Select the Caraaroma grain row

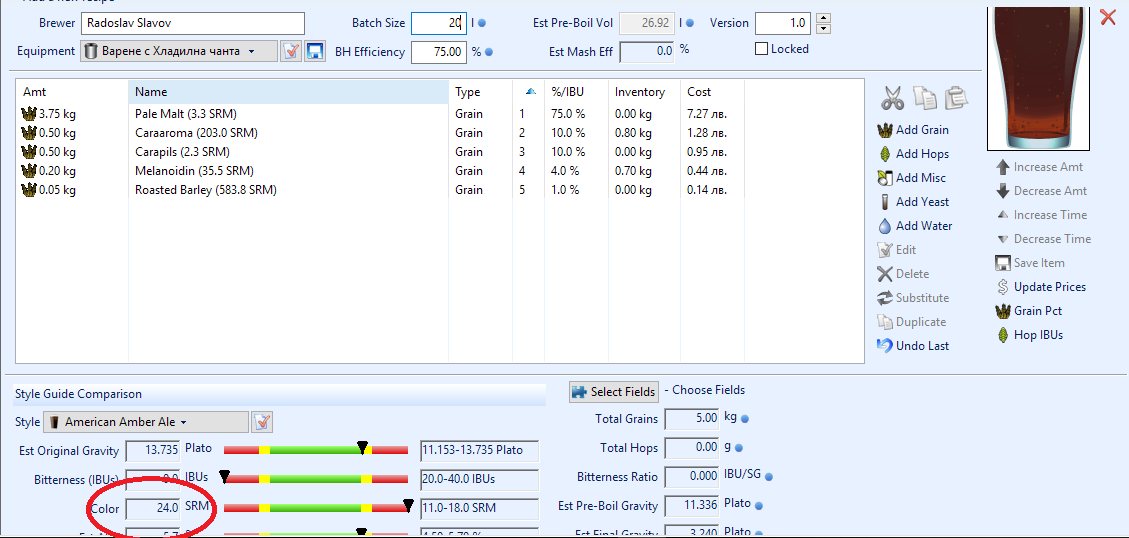pos(196,133)
